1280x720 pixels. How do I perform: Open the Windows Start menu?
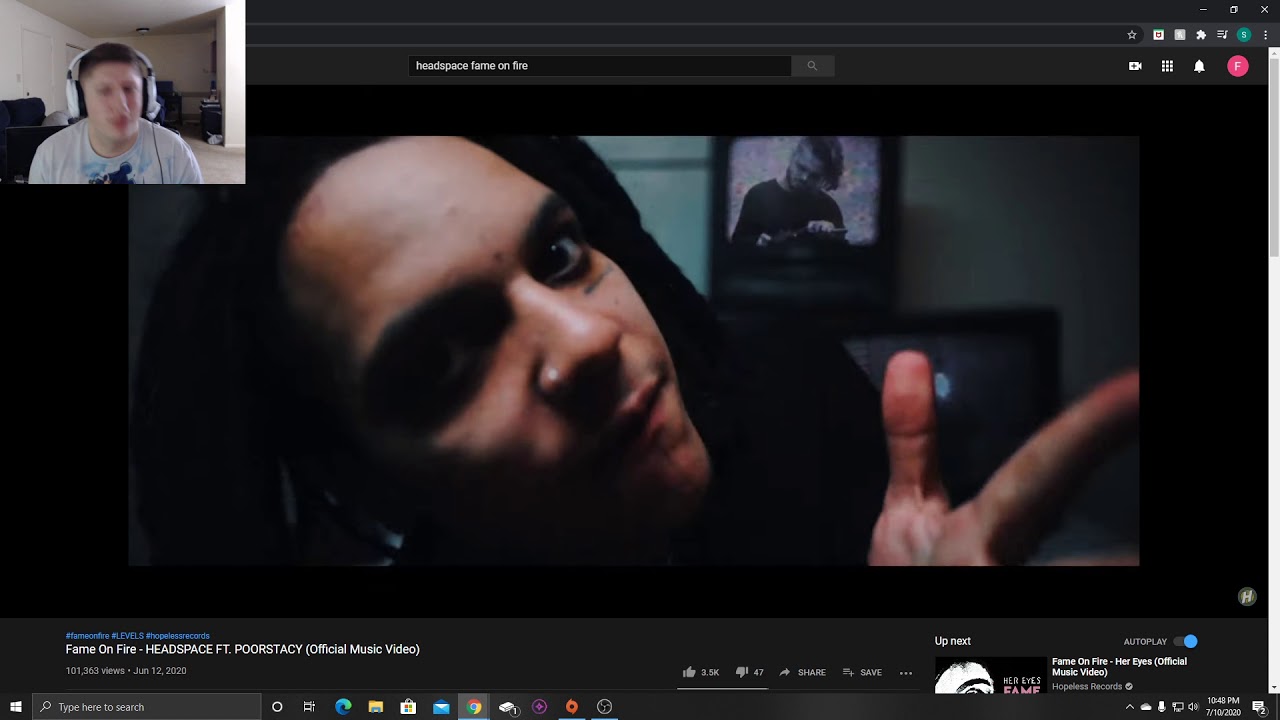pyautogui.click(x=16, y=707)
